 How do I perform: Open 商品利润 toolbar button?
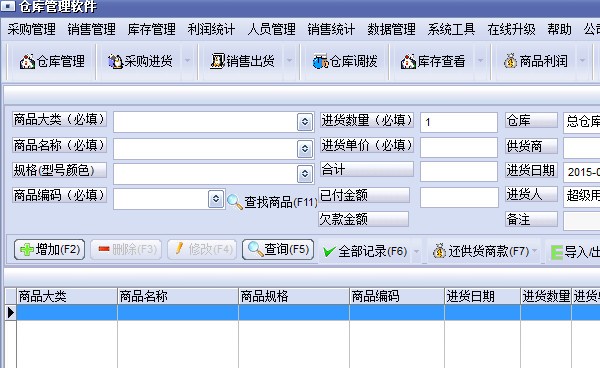coord(535,61)
